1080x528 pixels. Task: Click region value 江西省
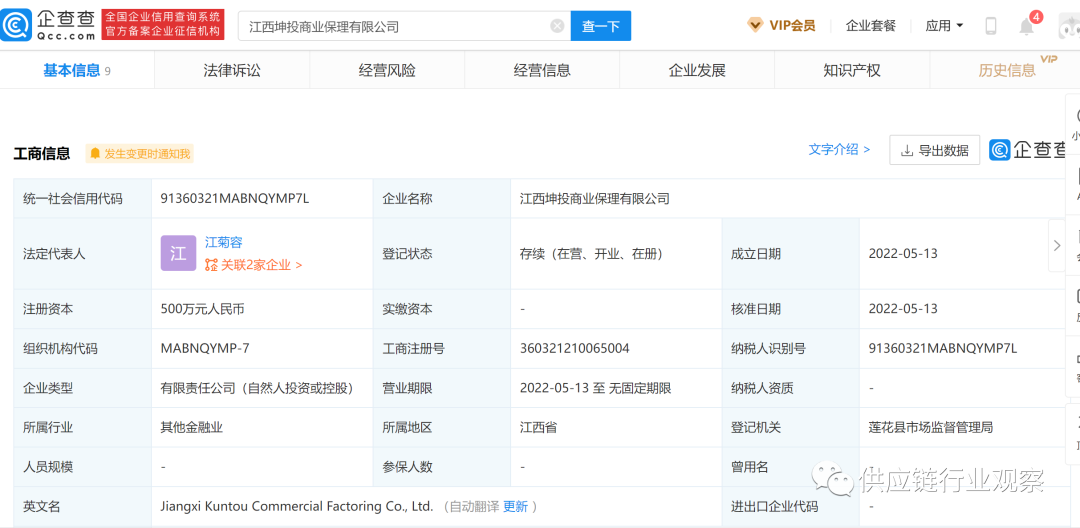point(539,427)
